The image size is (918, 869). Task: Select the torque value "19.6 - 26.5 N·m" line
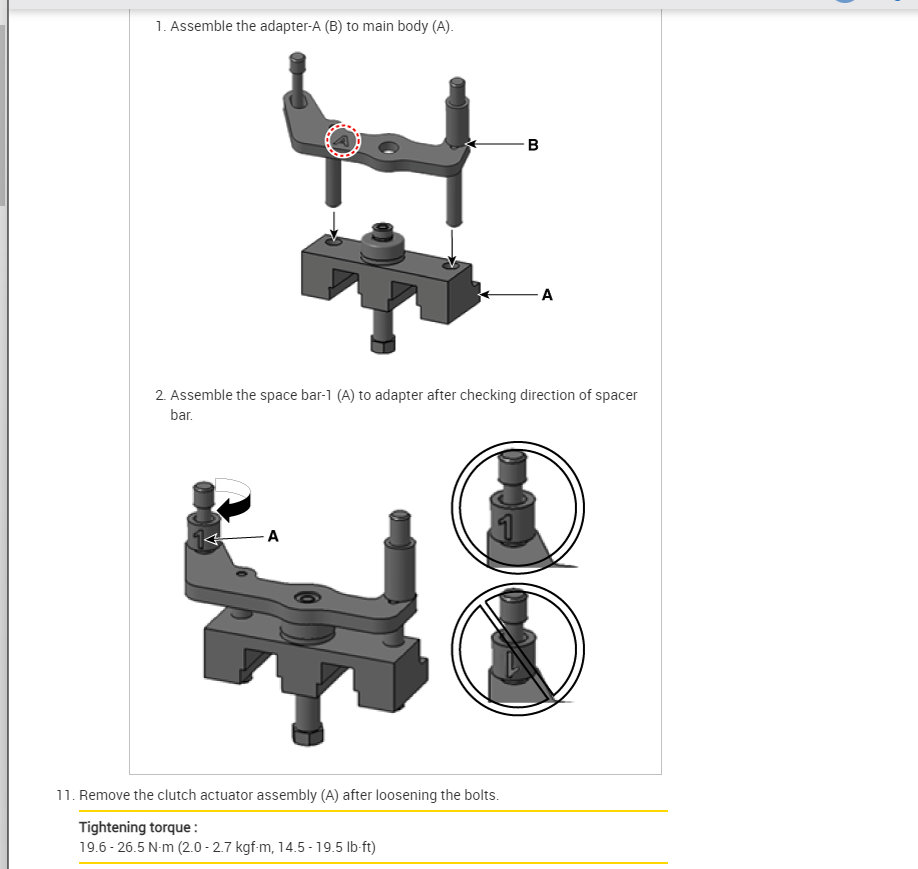click(x=227, y=847)
